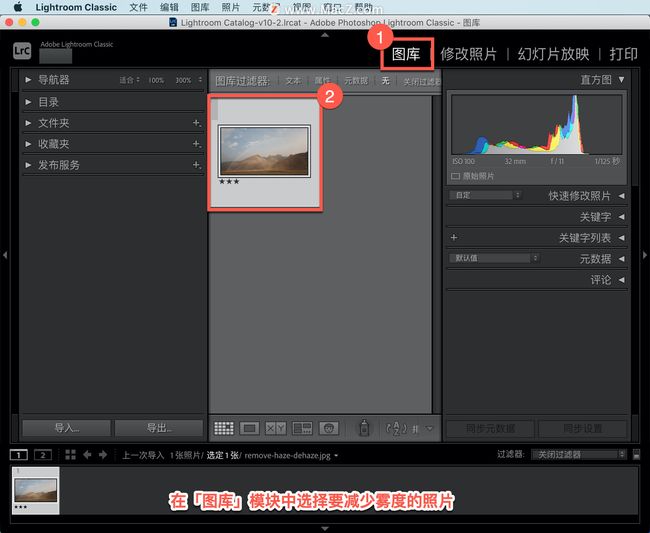Open file name source dropdown arrow
The image size is (650, 533).
point(336,455)
